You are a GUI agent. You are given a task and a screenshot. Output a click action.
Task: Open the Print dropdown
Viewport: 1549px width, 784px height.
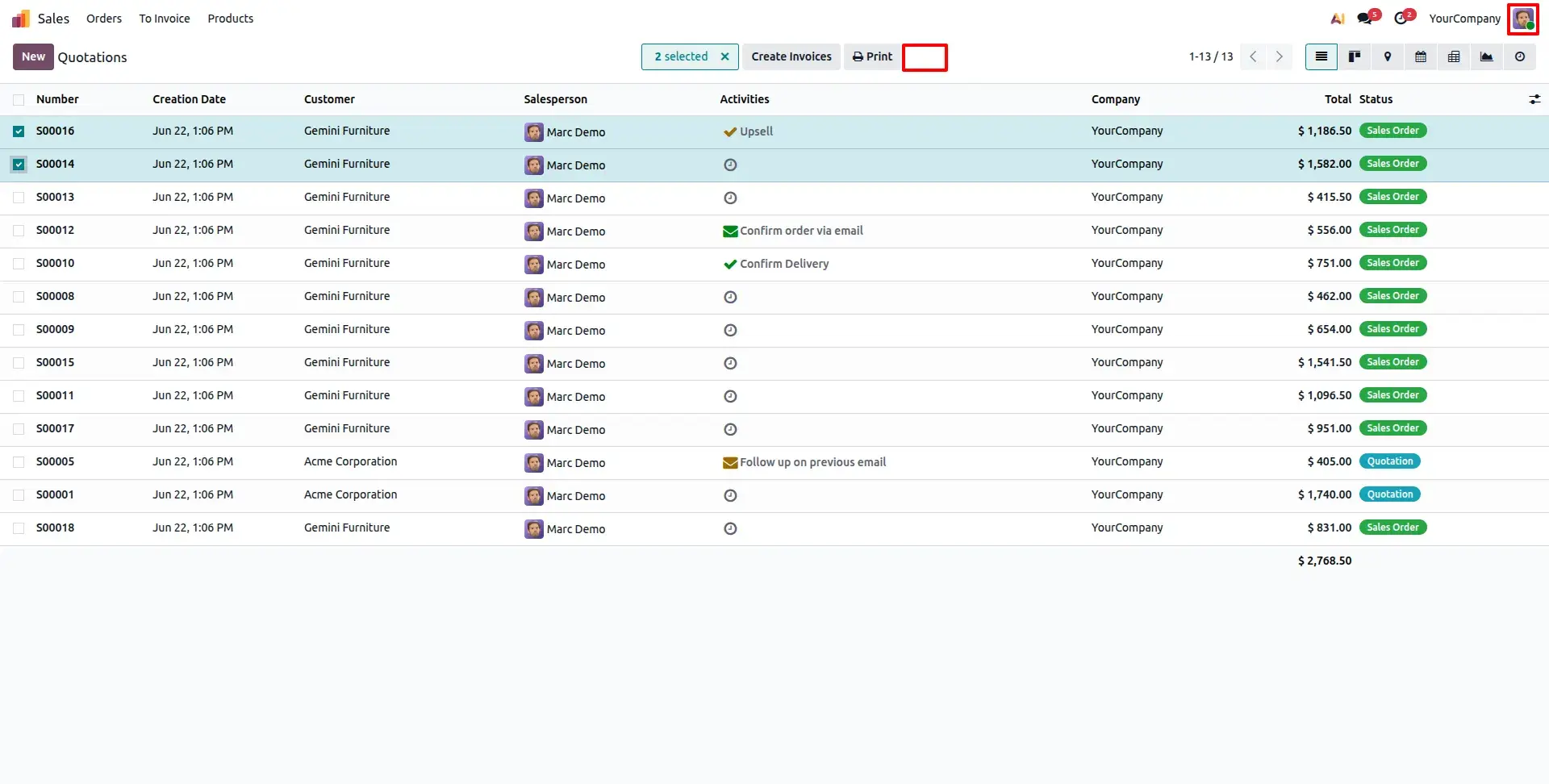[872, 56]
